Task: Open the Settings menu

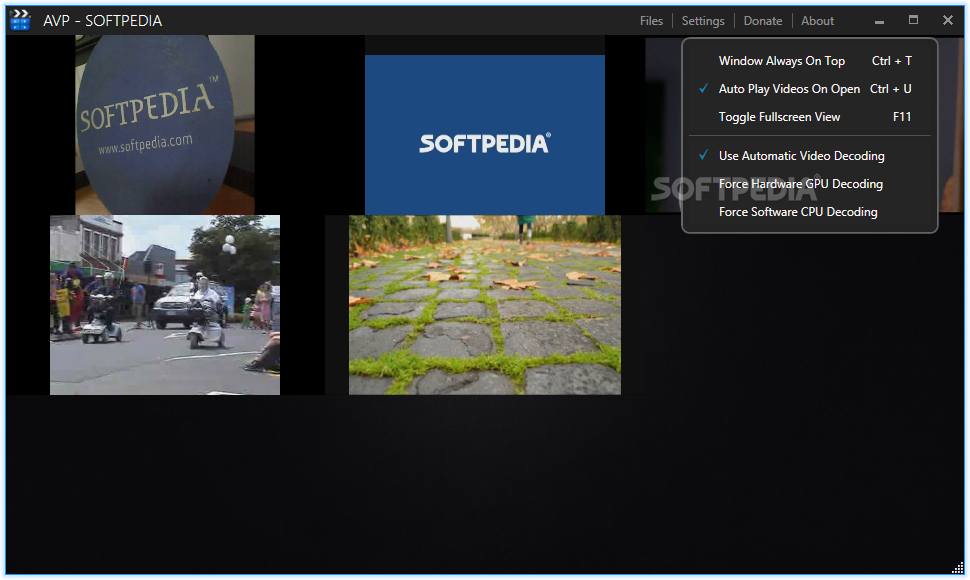Action: [x=703, y=21]
